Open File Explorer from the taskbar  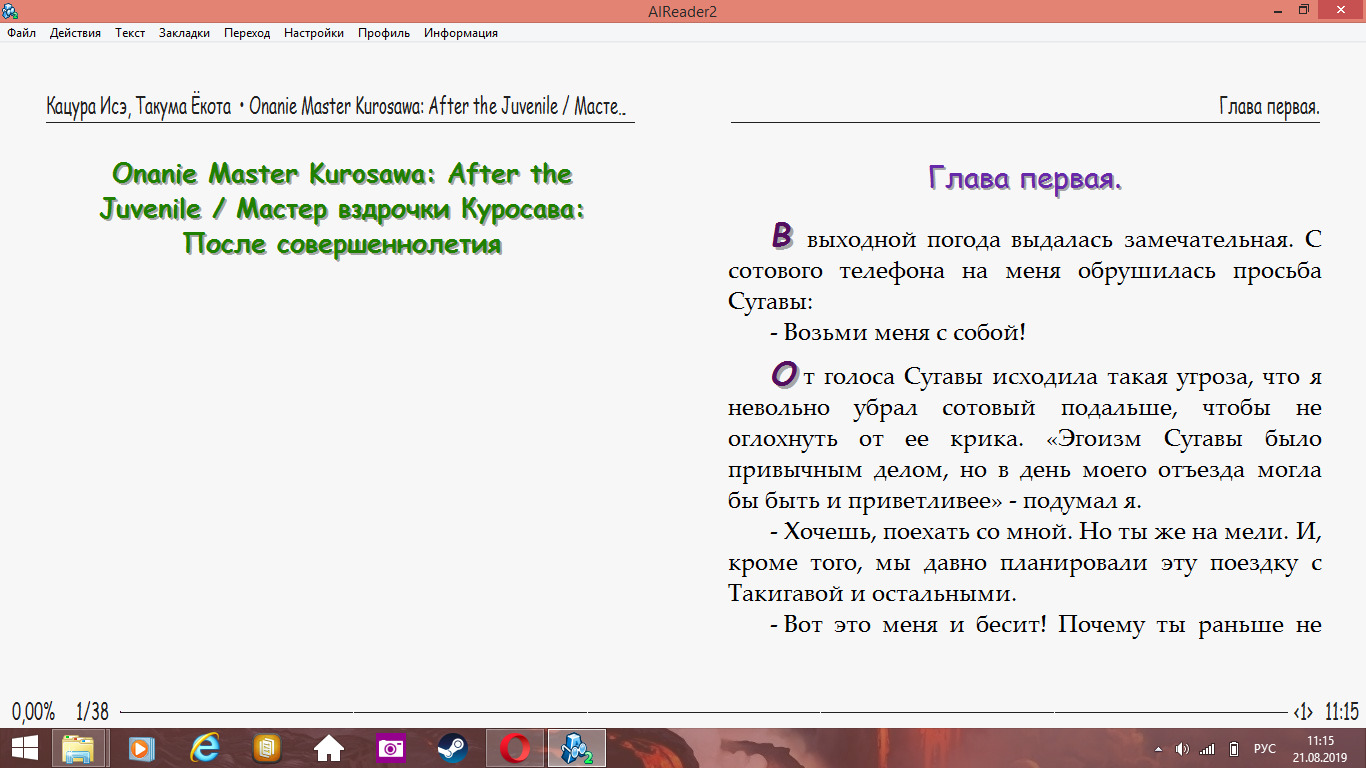click(78, 748)
